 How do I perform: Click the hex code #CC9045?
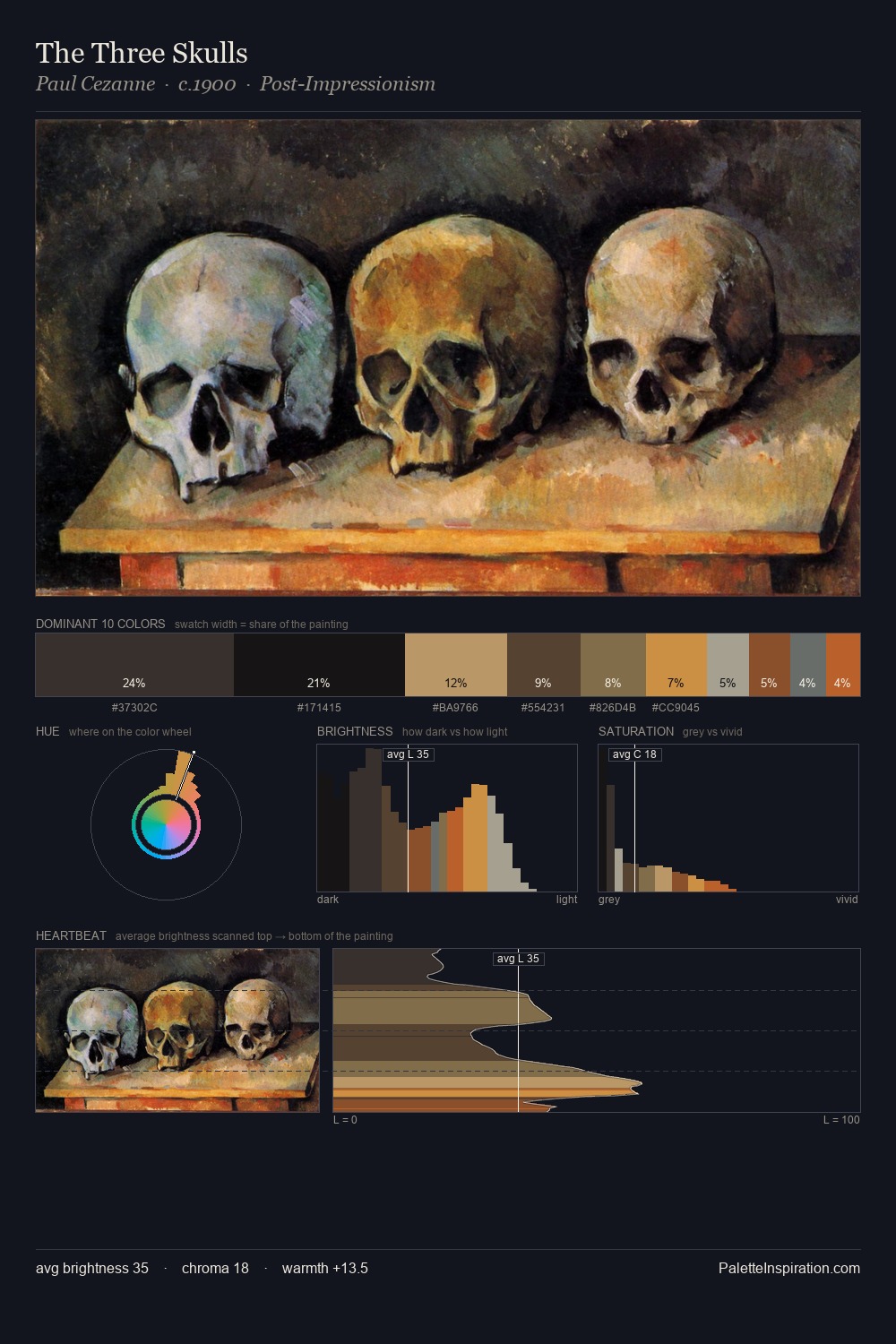click(676, 708)
